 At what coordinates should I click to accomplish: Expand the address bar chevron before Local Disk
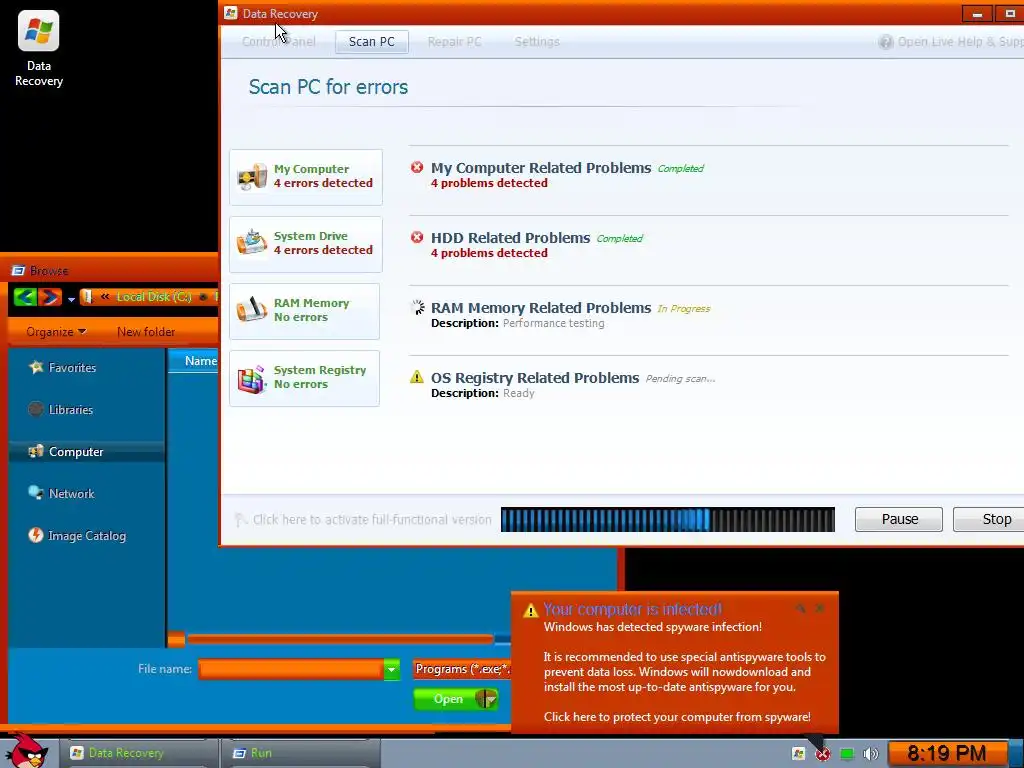pos(104,296)
